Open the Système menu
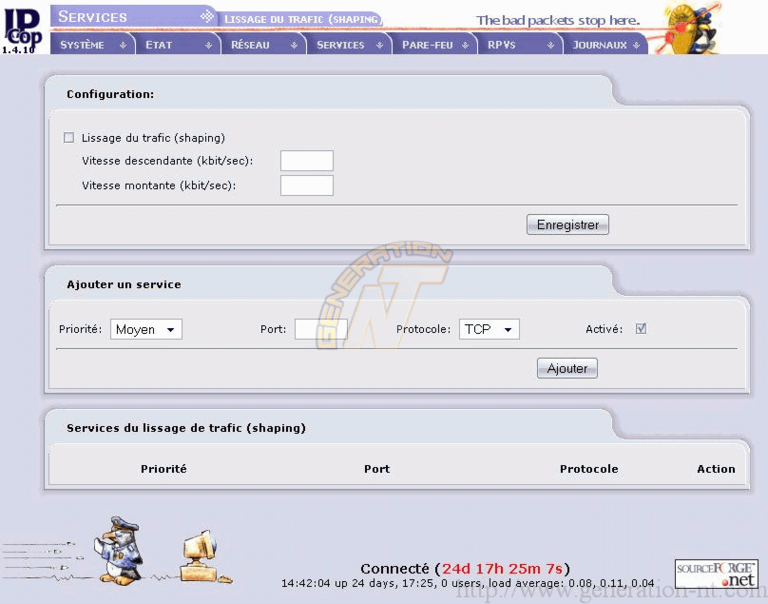 (92, 45)
